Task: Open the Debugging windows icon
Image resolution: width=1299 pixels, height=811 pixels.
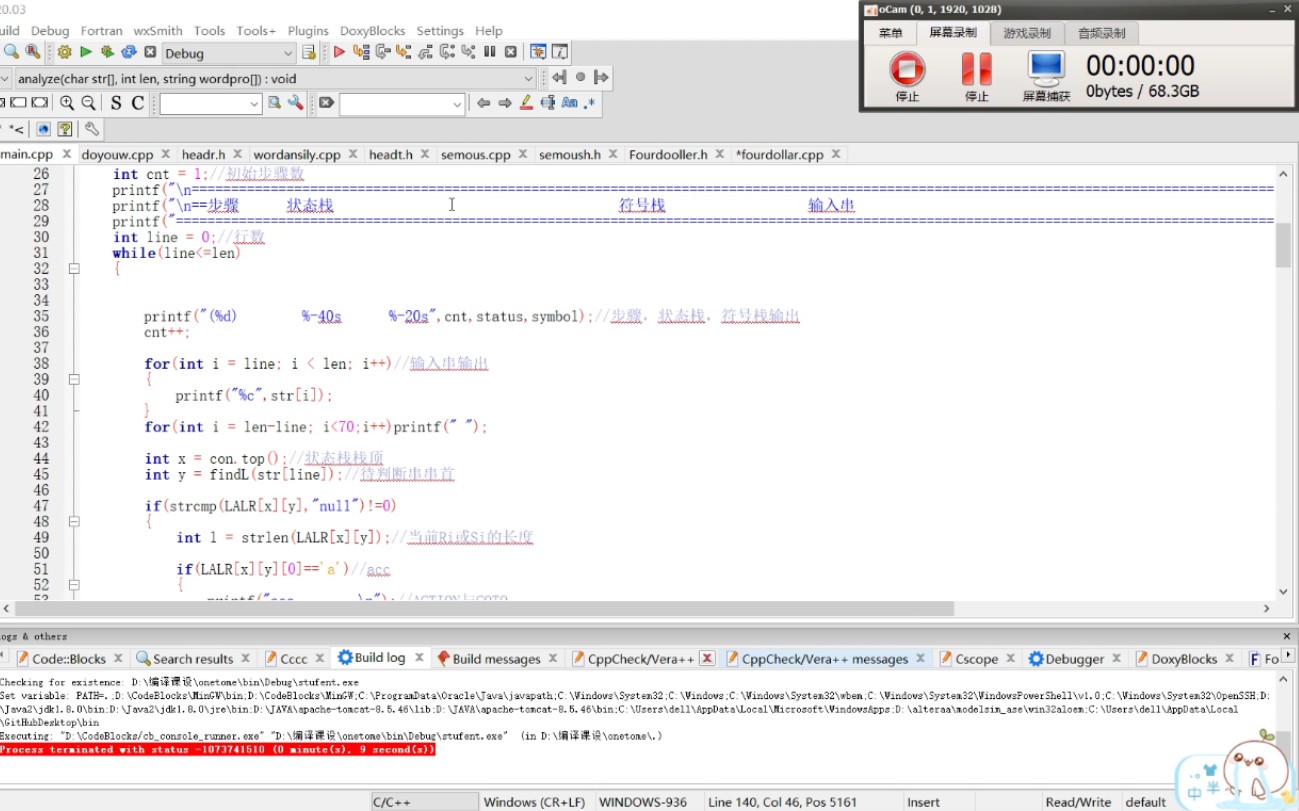Action: [537, 52]
